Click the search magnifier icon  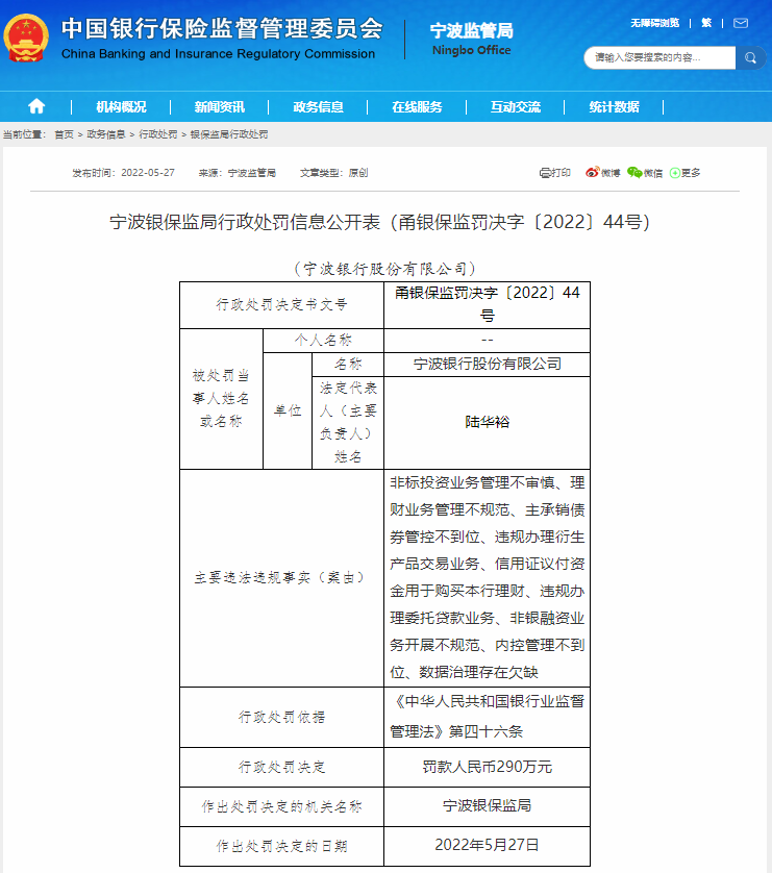(x=750, y=58)
